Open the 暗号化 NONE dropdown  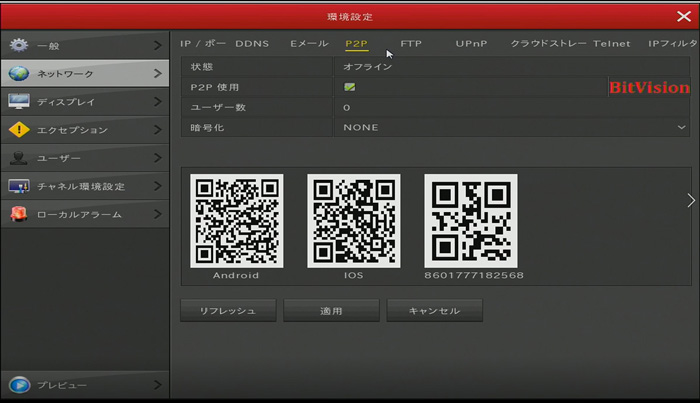tap(512, 128)
